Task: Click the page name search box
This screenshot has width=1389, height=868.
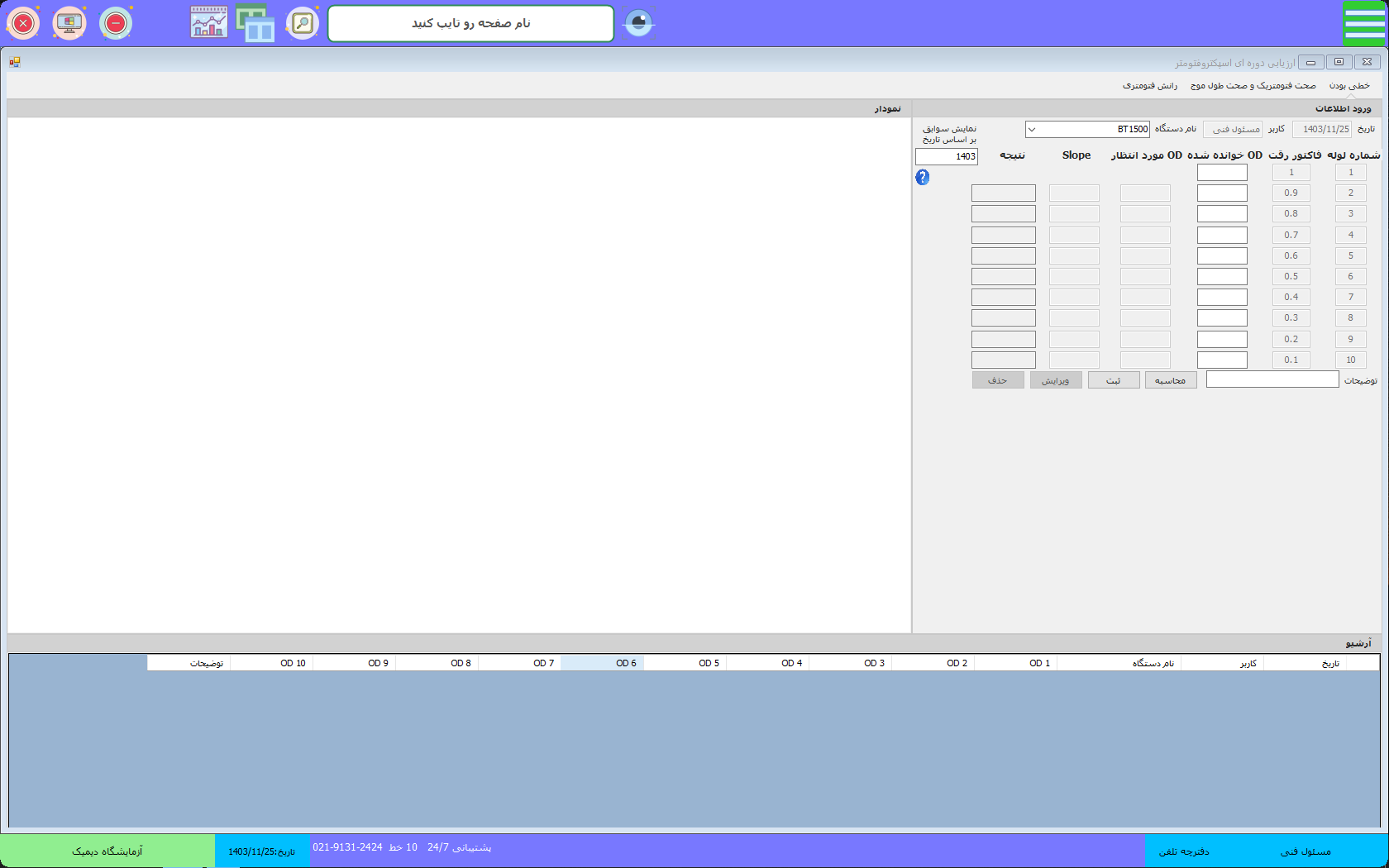Action: point(470,23)
